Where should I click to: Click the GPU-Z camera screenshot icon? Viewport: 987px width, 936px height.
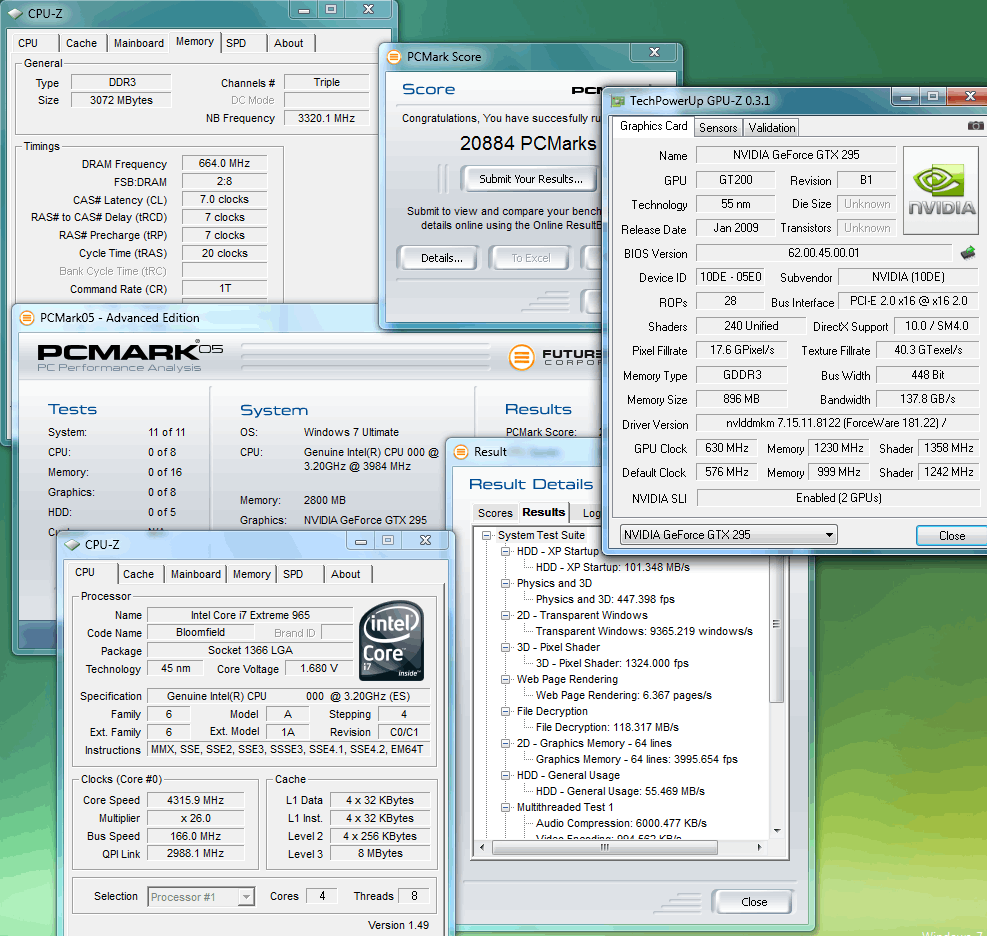pos(976,126)
